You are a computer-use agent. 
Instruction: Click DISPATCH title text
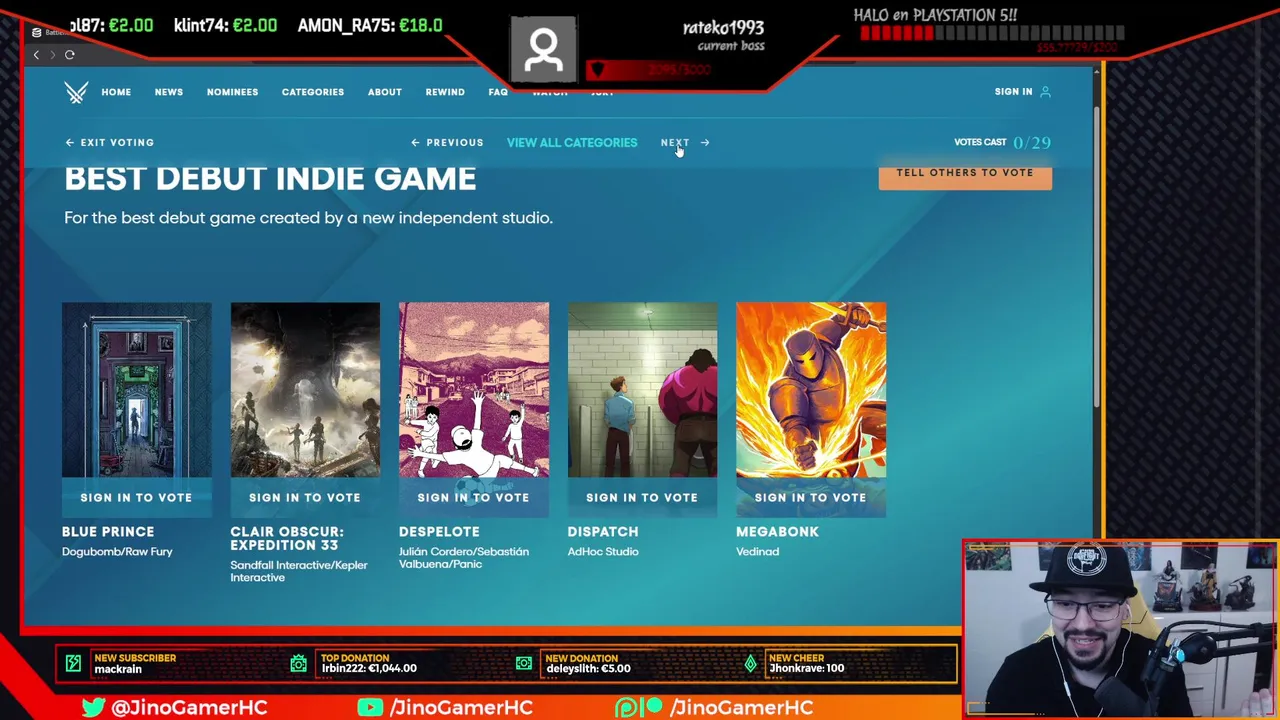pyautogui.click(x=603, y=532)
